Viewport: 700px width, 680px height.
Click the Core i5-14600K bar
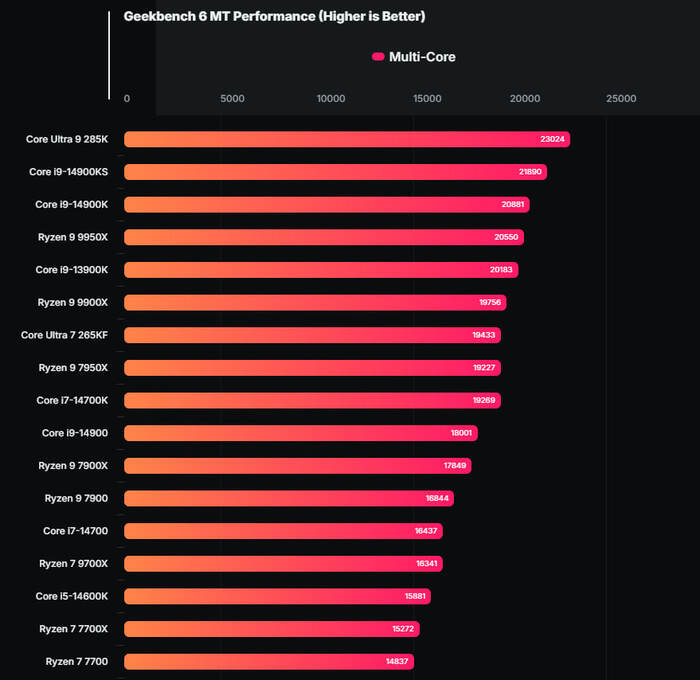pyautogui.click(x=277, y=596)
